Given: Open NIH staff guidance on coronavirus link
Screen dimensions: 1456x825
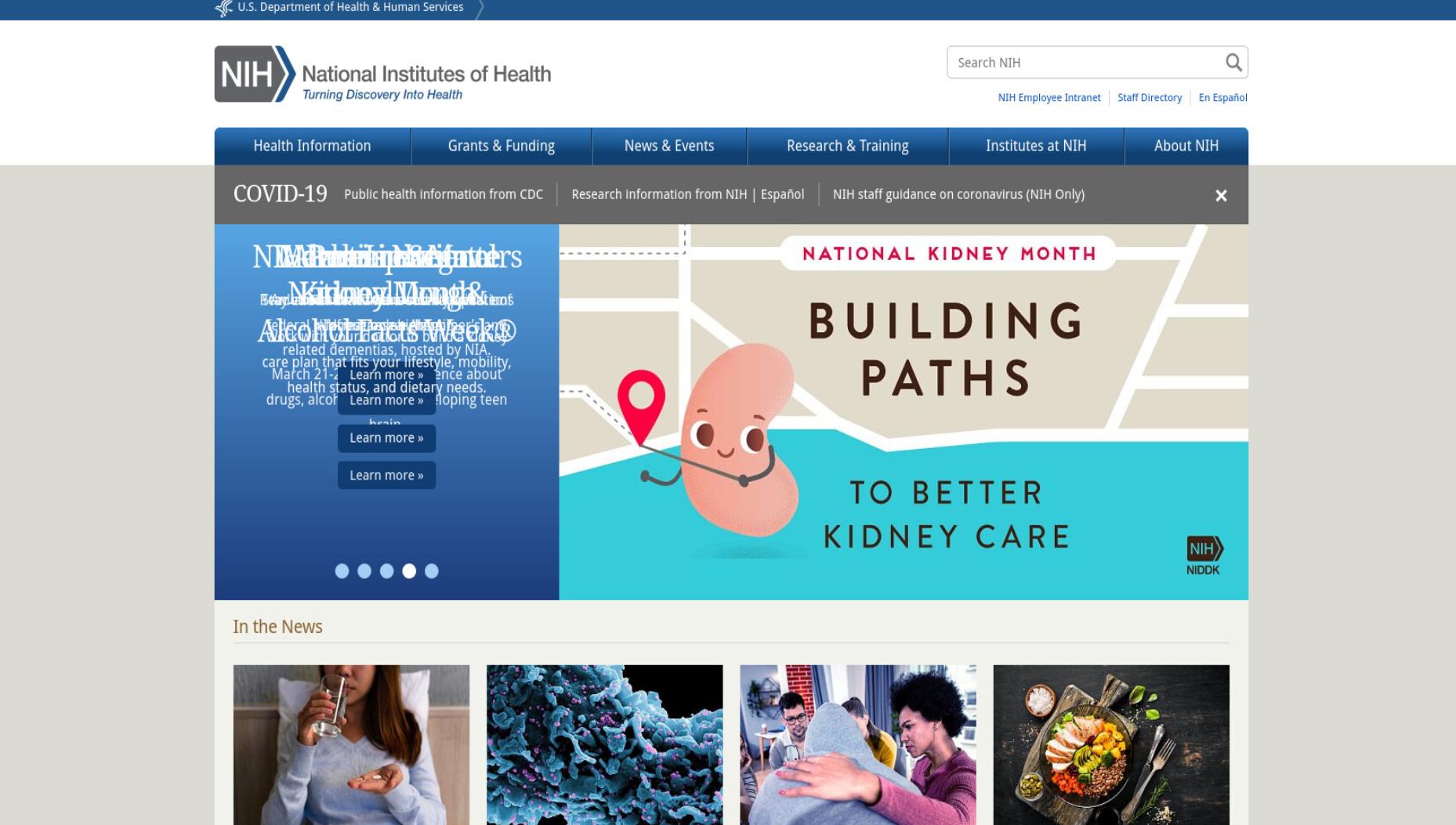Looking at the screenshot, I should click(958, 194).
